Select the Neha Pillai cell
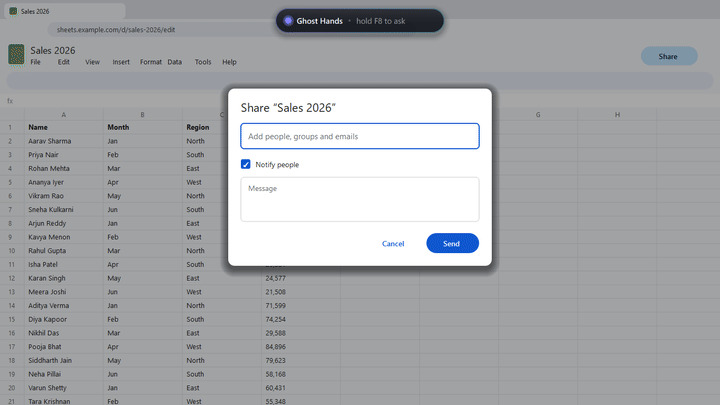Image resolution: width=720 pixels, height=405 pixels. [x=64, y=374]
